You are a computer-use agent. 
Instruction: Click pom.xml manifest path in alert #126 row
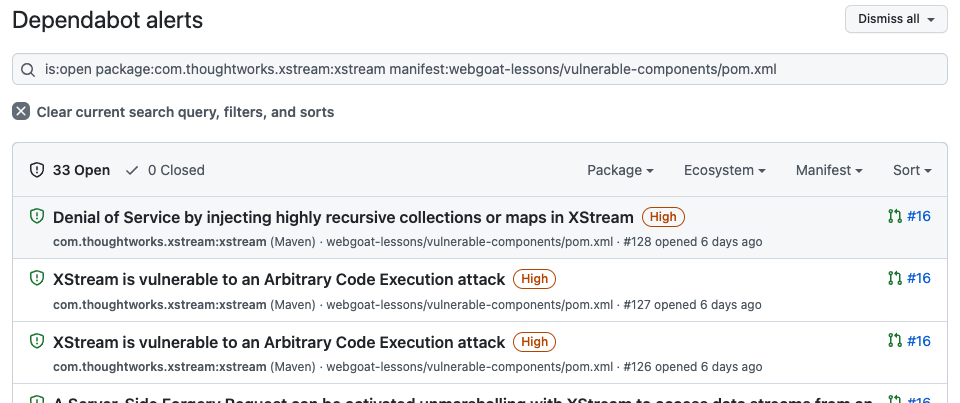pos(470,367)
